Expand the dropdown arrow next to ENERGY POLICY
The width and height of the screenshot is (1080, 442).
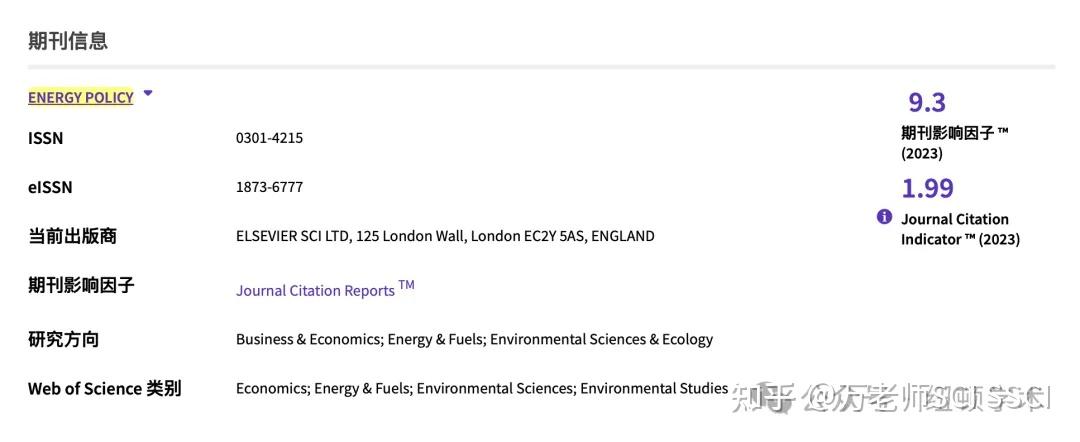point(148,94)
